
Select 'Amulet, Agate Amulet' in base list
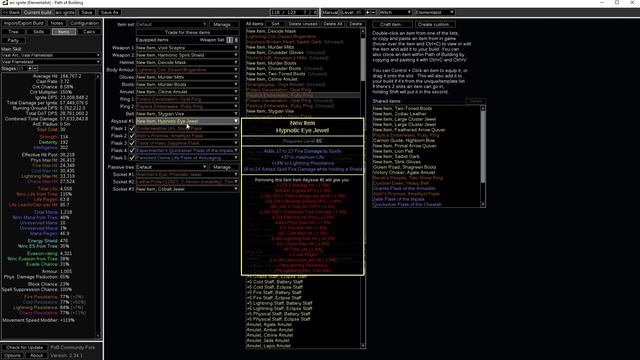tap(269, 324)
